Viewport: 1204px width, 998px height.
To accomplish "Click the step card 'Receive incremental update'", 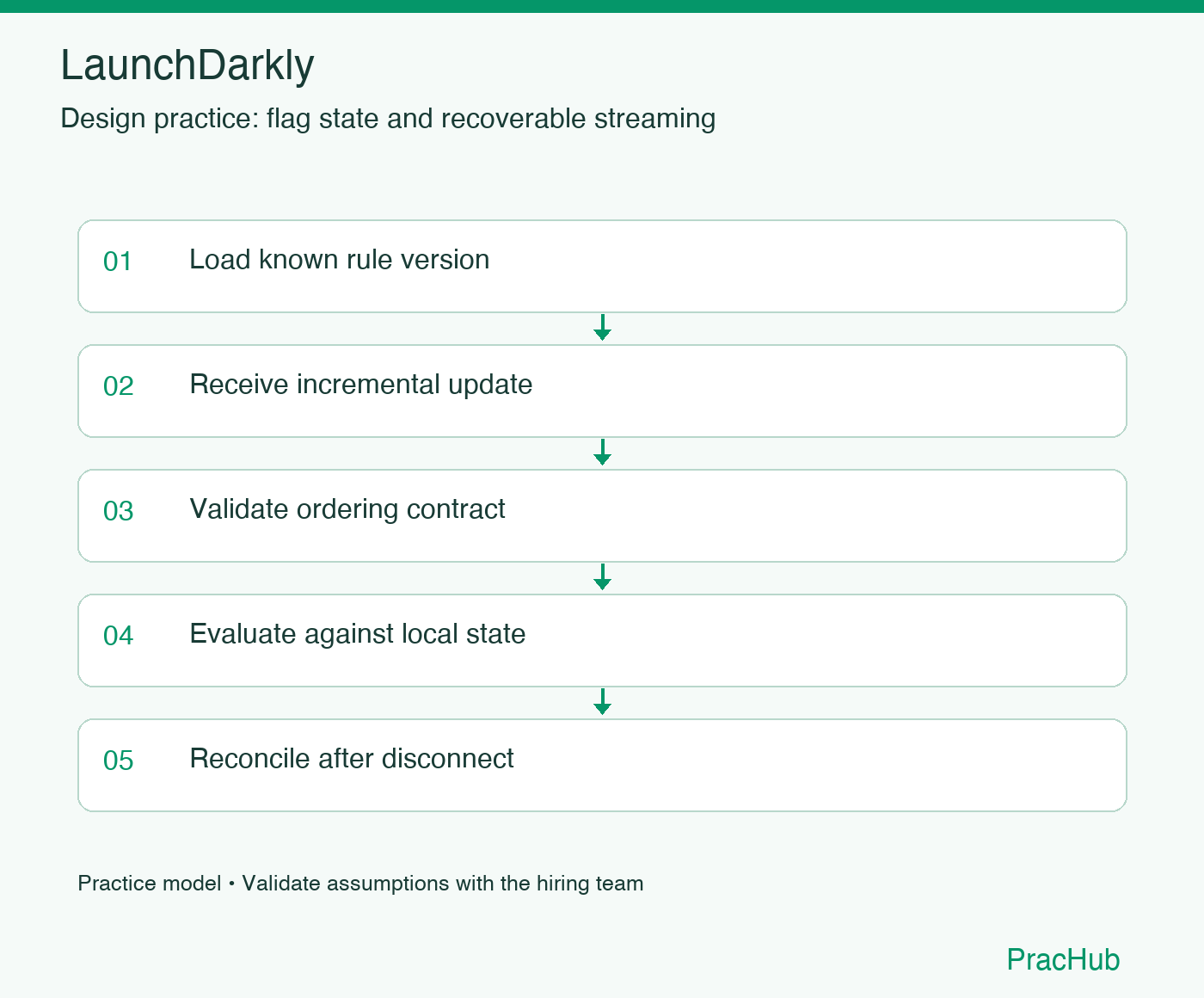I will click(602, 391).
